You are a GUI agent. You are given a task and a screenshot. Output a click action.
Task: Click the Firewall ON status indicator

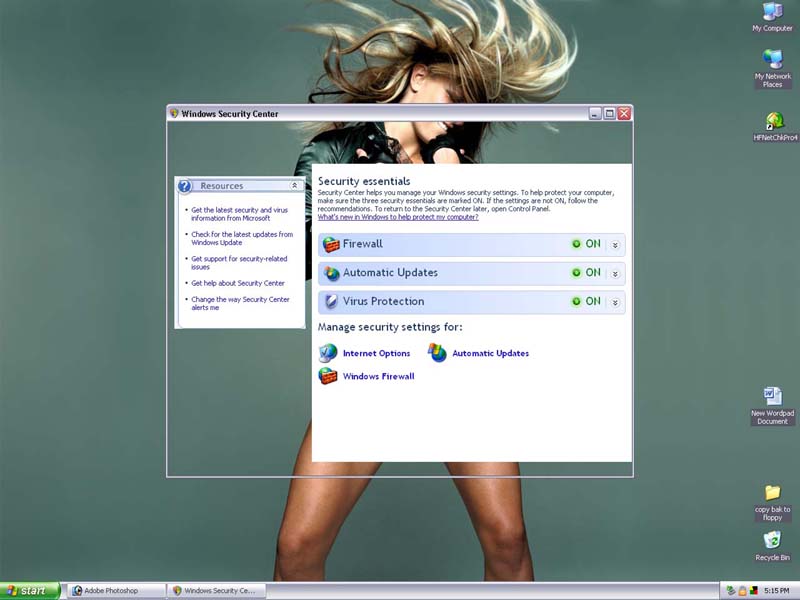coord(586,244)
